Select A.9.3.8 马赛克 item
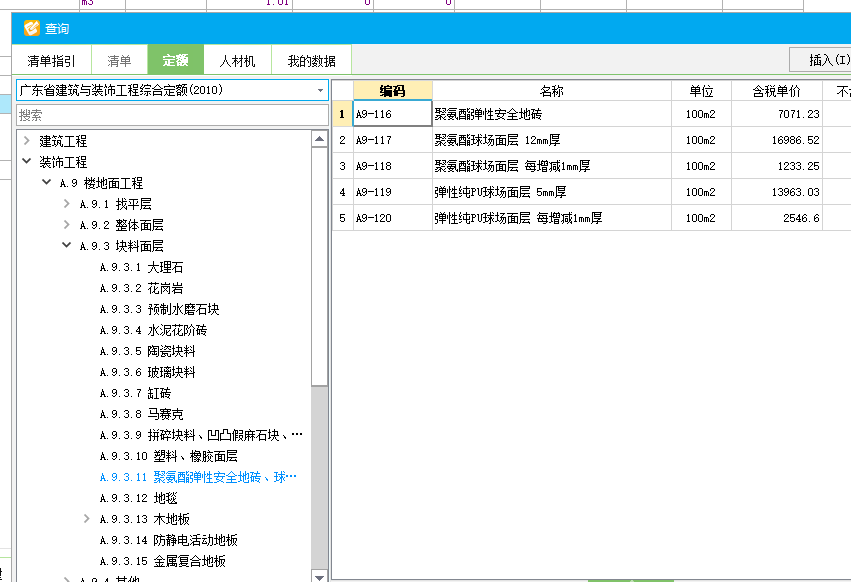Image resolution: width=851 pixels, height=582 pixels. [142, 414]
